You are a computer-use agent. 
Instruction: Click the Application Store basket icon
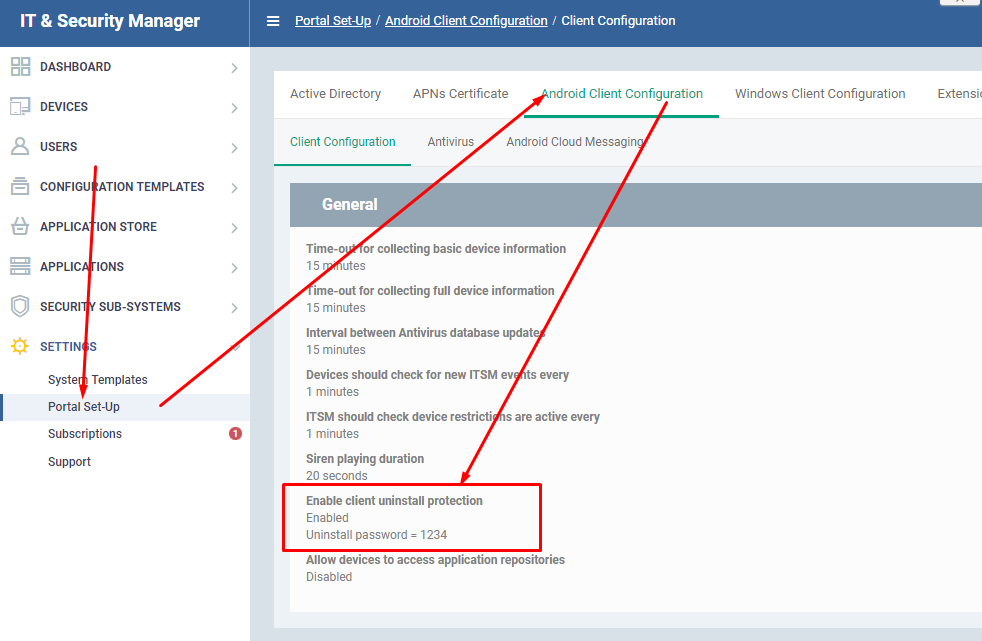pos(20,226)
